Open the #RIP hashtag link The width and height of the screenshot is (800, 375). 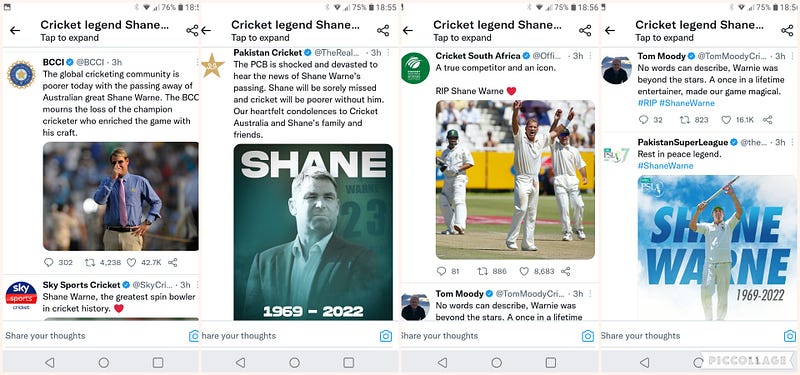[x=647, y=103]
